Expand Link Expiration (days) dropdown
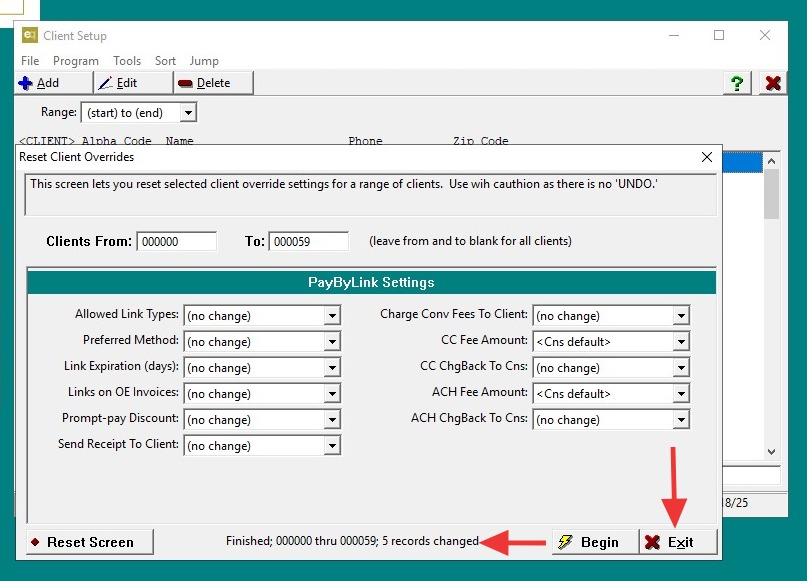Image resolution: width=807 pixels, height=581 pixels. 332,367
